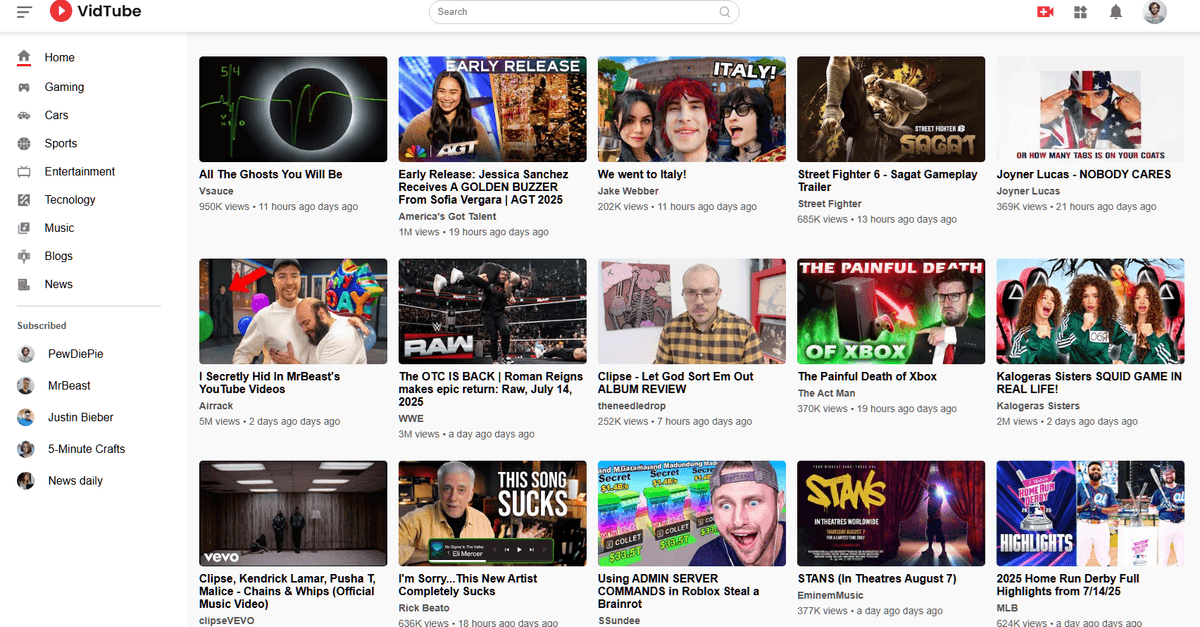Click the VidTube logo
The width and height of the screenshot is (1200, 627).
95,12
